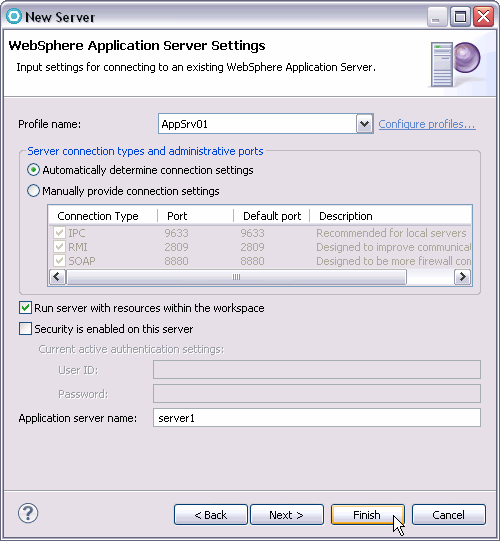Click the User ID field
This screenshot has height=541, width=500.
point(317,370)
